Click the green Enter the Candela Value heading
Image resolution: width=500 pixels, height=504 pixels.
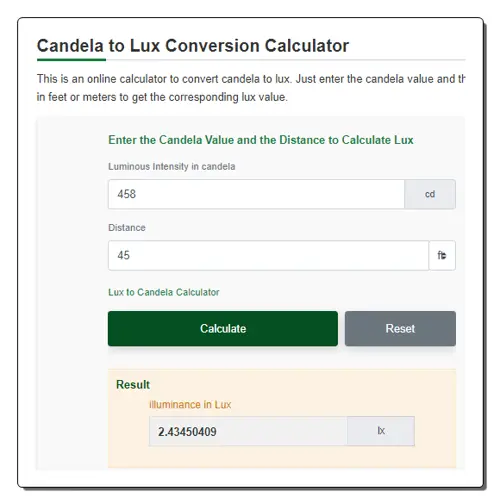(x=261, y=140)
